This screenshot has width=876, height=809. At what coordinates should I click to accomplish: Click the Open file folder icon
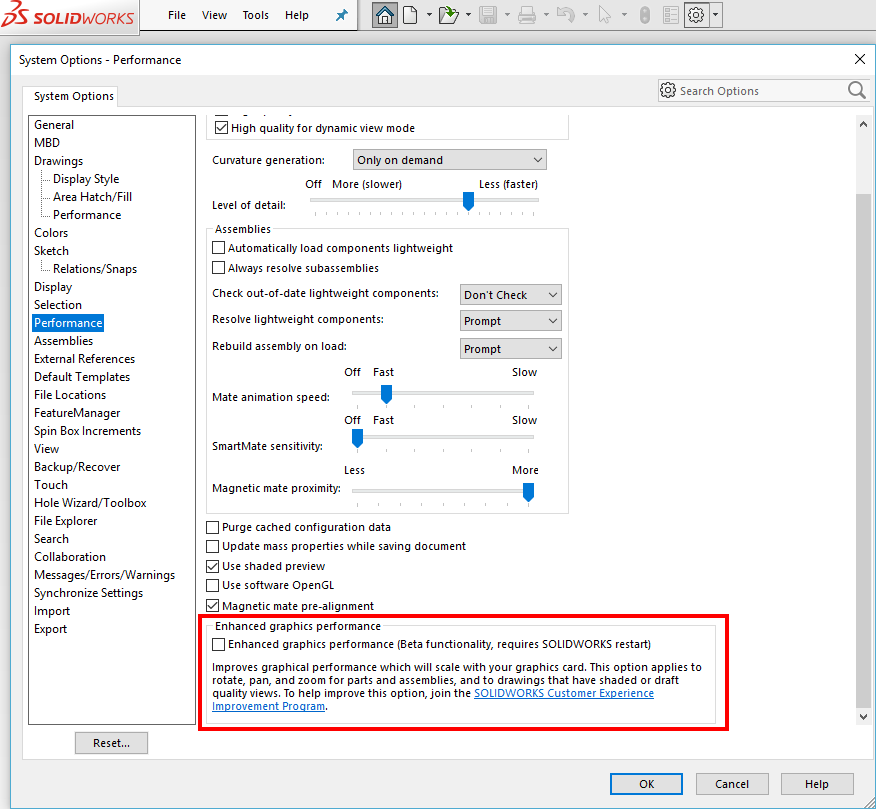pyautogui.click(x=449, y=15)
